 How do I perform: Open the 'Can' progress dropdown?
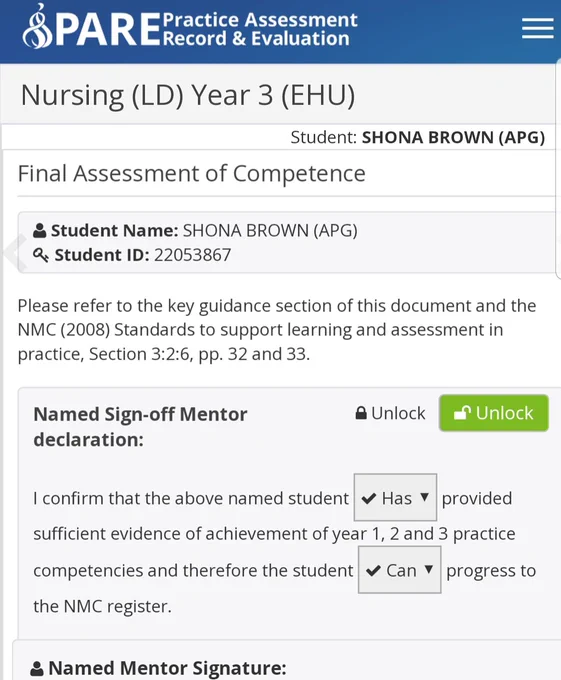point(399,569)
